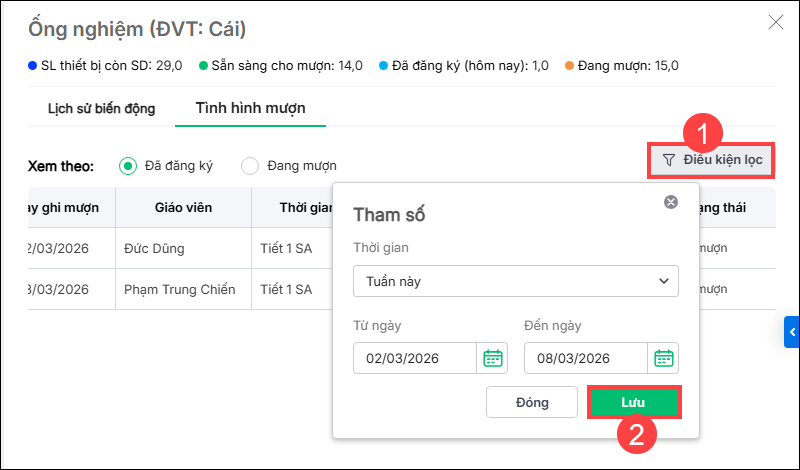Screen dimensions: 800x470
Task: Close the Ống nghiệm dialog
Action: [774, 22]
